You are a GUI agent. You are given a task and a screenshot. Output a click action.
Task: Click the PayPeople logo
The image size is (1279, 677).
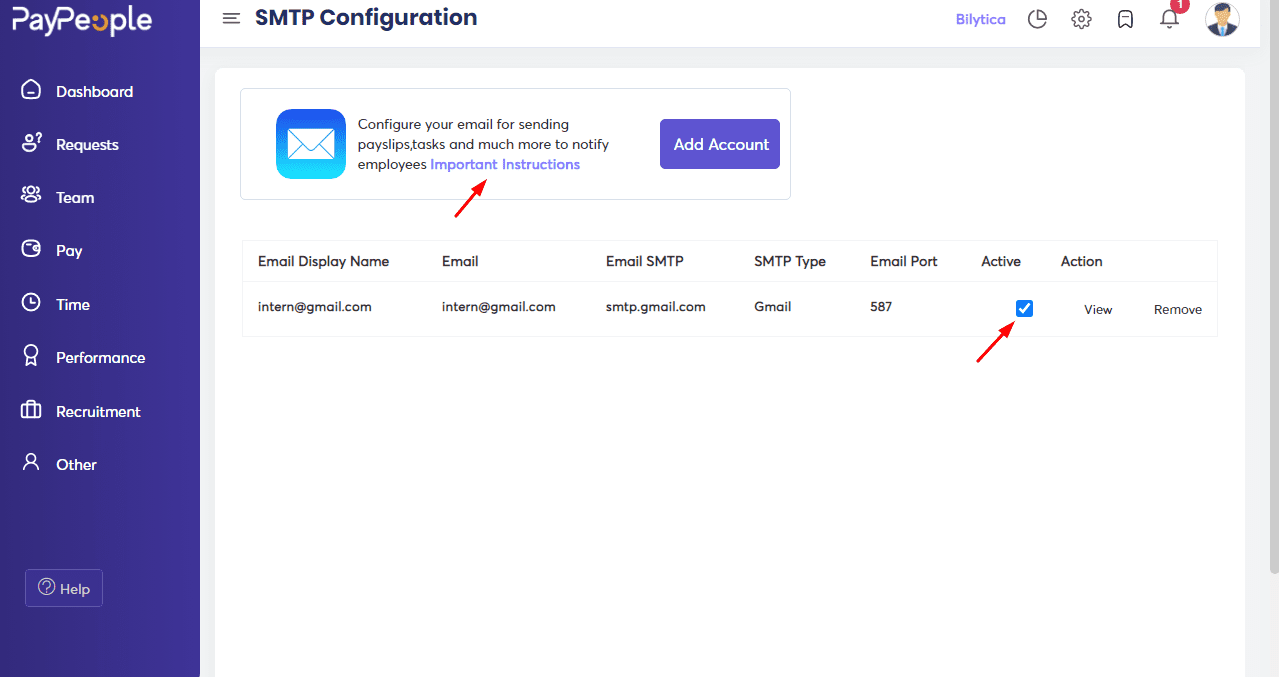tap(82, 19)
